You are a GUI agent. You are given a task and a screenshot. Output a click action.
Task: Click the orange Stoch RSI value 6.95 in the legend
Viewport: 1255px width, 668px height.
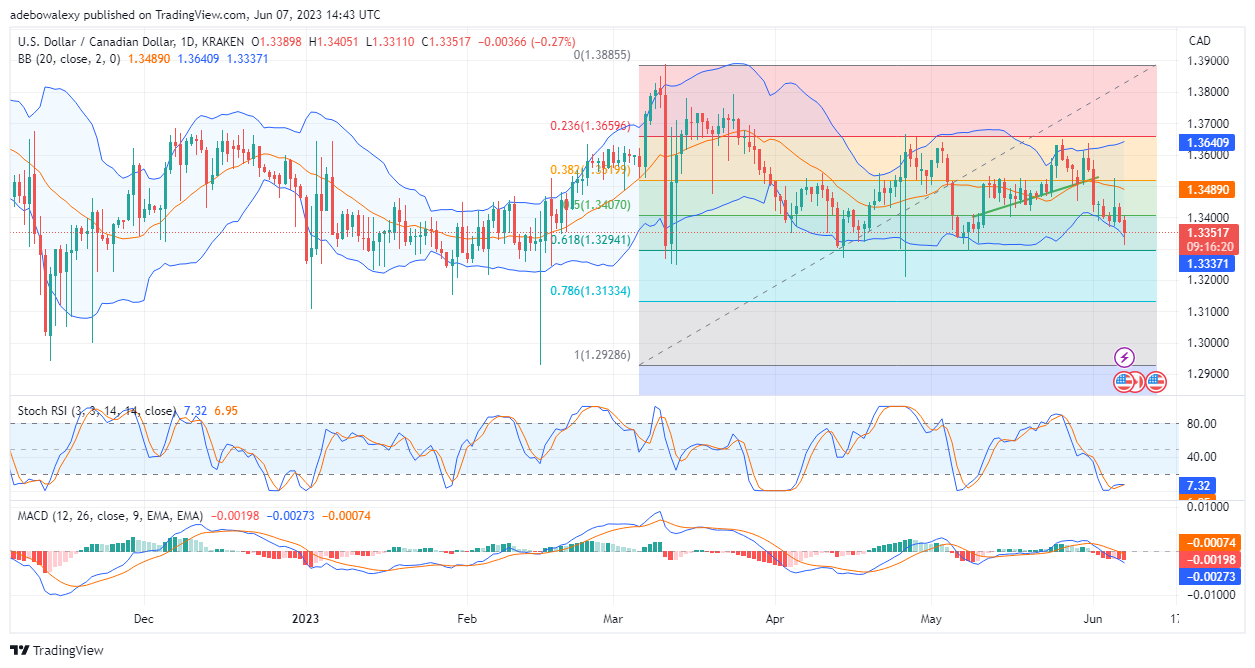(x=224, y=411)
